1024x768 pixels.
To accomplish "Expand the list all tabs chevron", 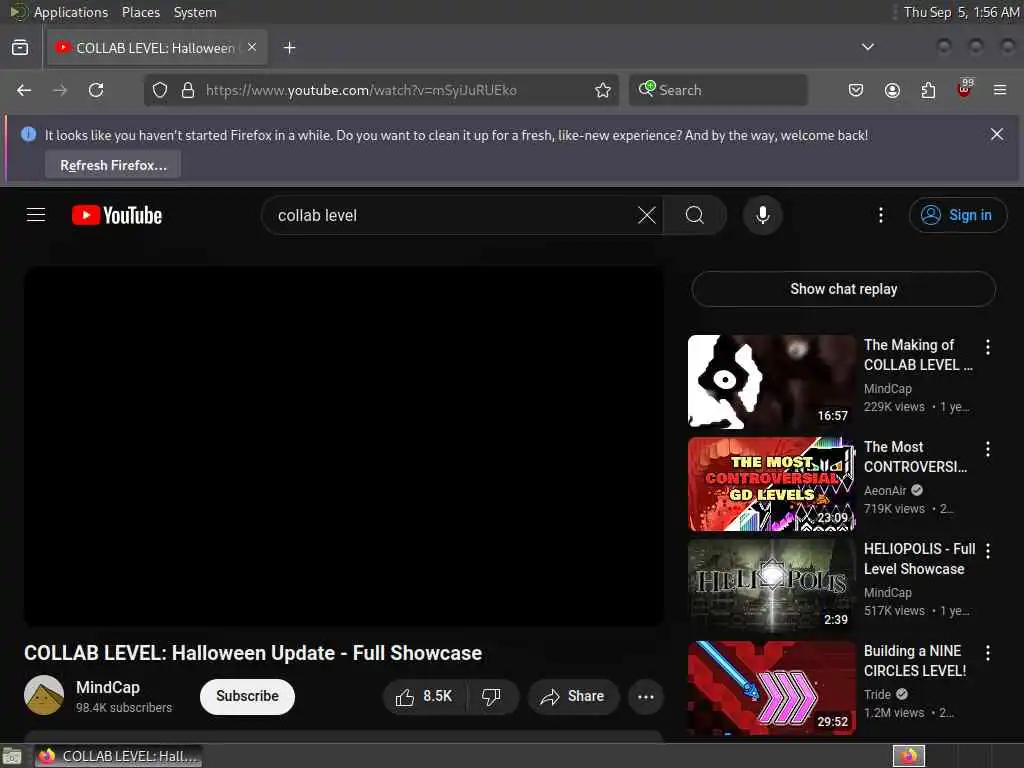I will click(x=867, y=47).
